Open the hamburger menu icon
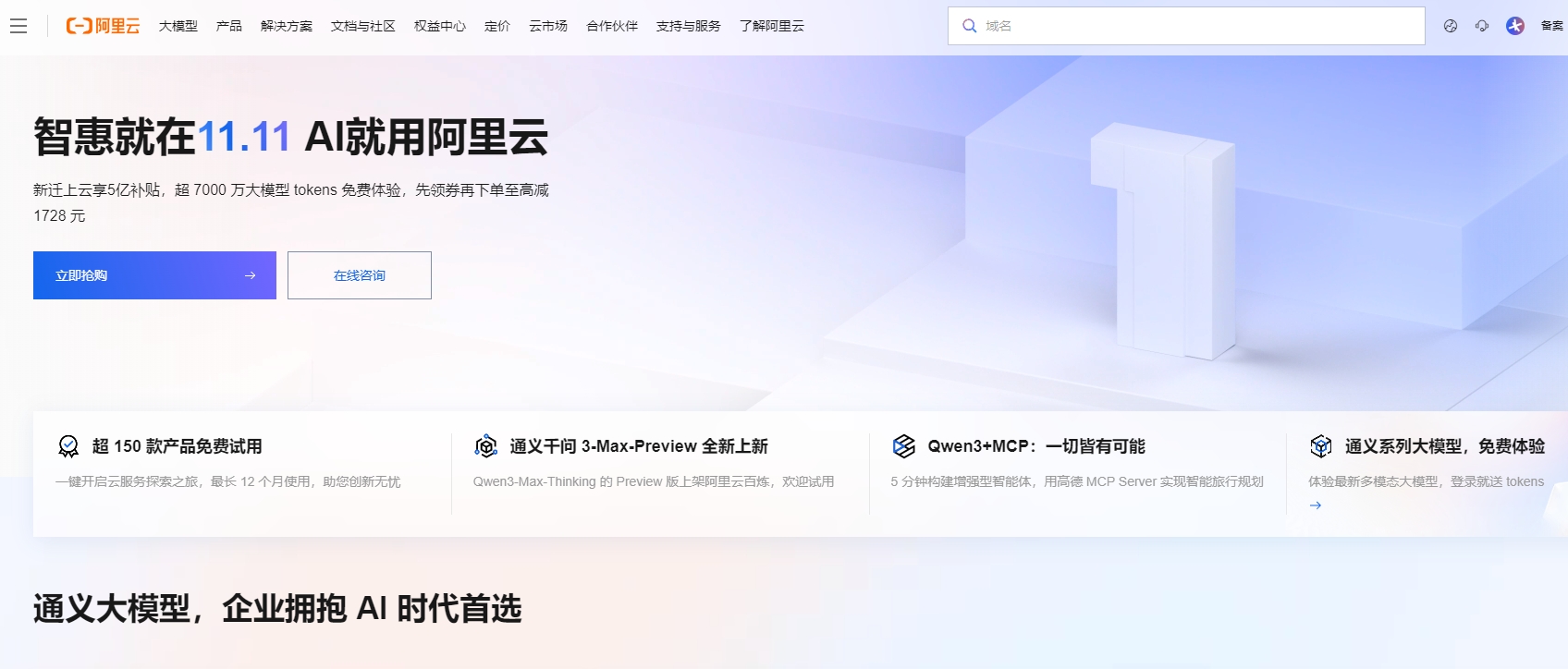Viewport: 1568px width, 669px height. (18, 26)
